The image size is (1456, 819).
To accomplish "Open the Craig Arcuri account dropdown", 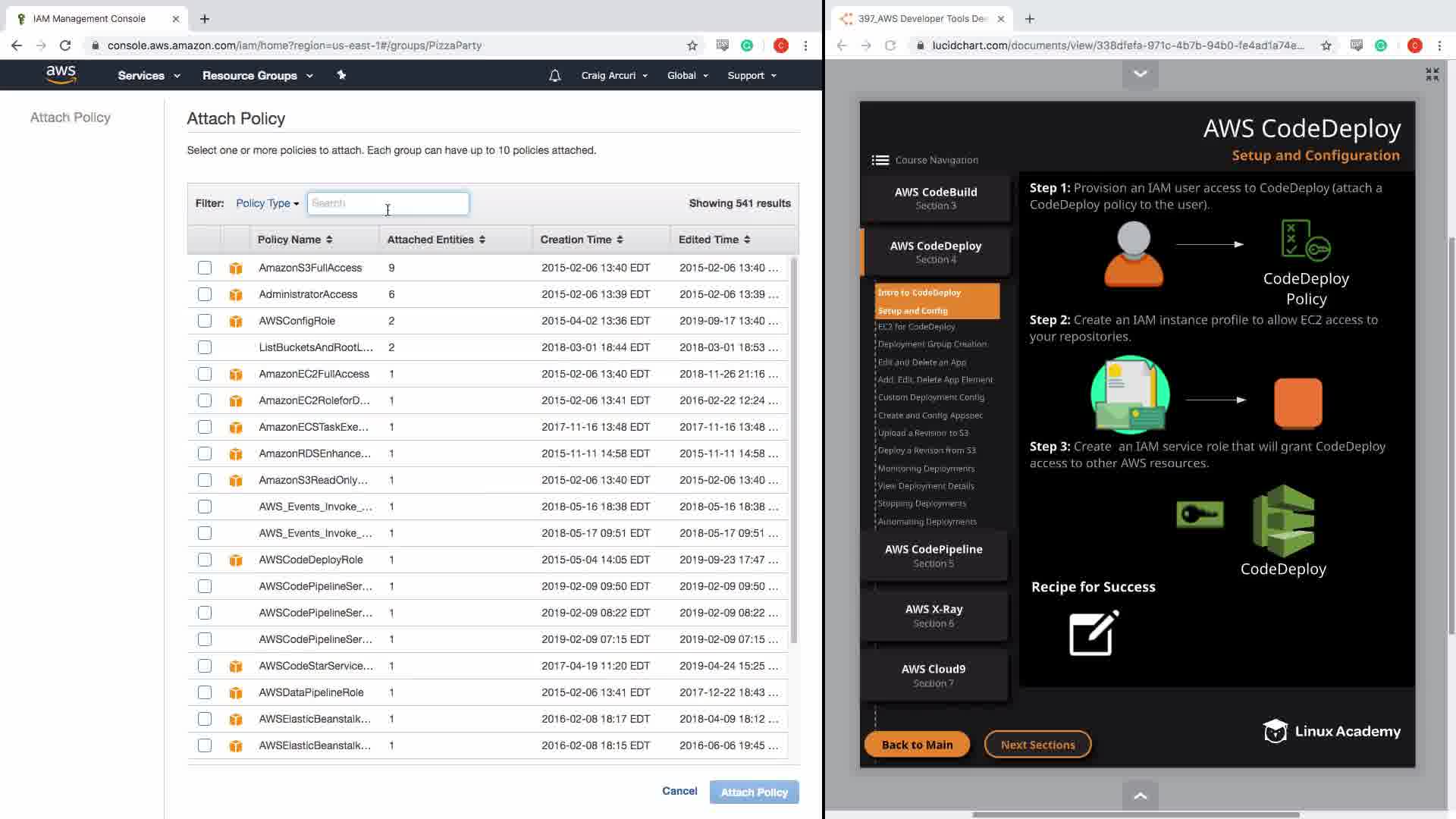I will (614, 76).
